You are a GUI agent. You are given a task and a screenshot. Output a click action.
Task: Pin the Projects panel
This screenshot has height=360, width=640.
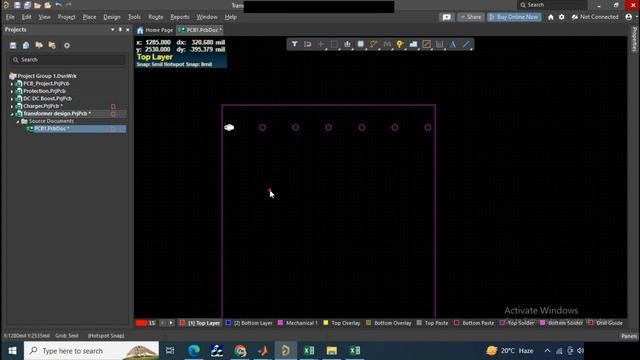pos(120,29)
